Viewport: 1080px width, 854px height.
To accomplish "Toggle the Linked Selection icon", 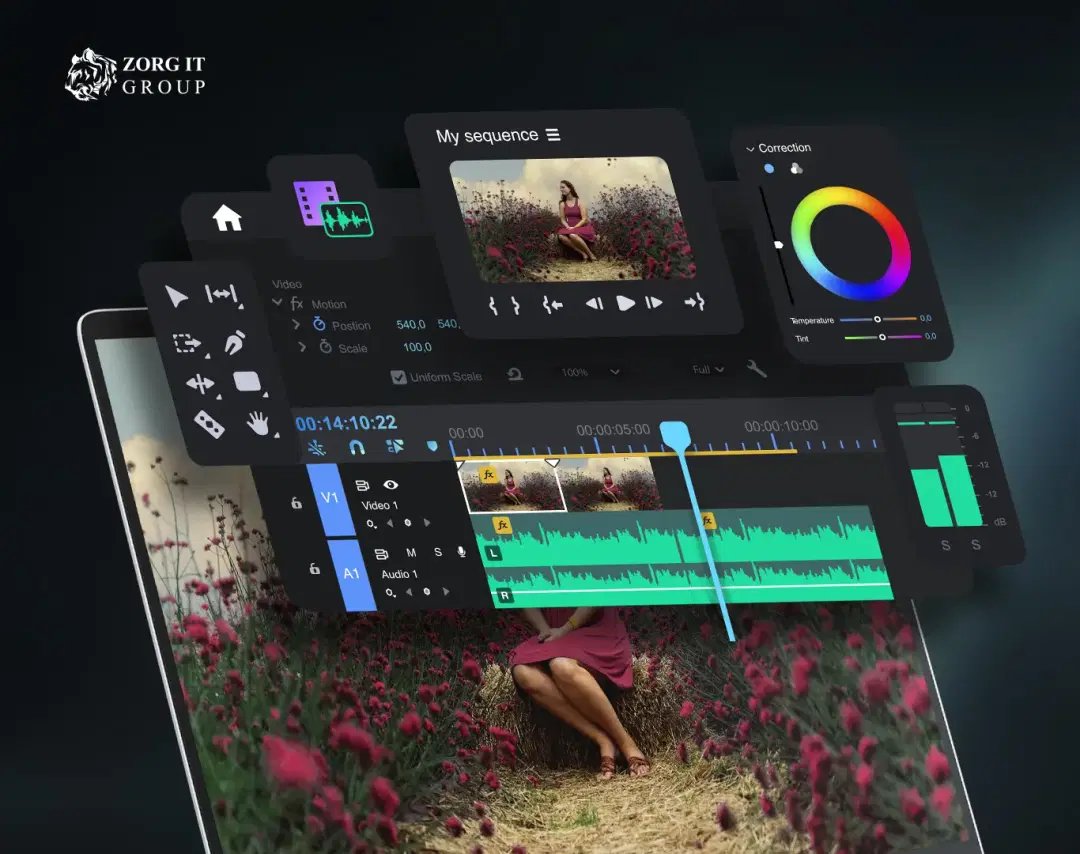I will pos(395,447).
